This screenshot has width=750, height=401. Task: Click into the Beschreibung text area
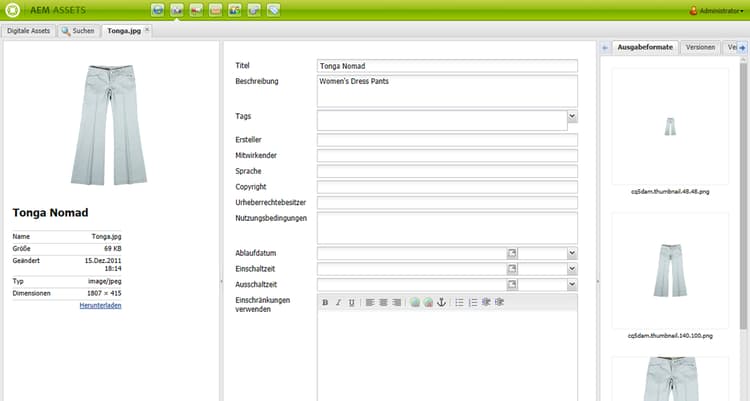tap(447, 91)
